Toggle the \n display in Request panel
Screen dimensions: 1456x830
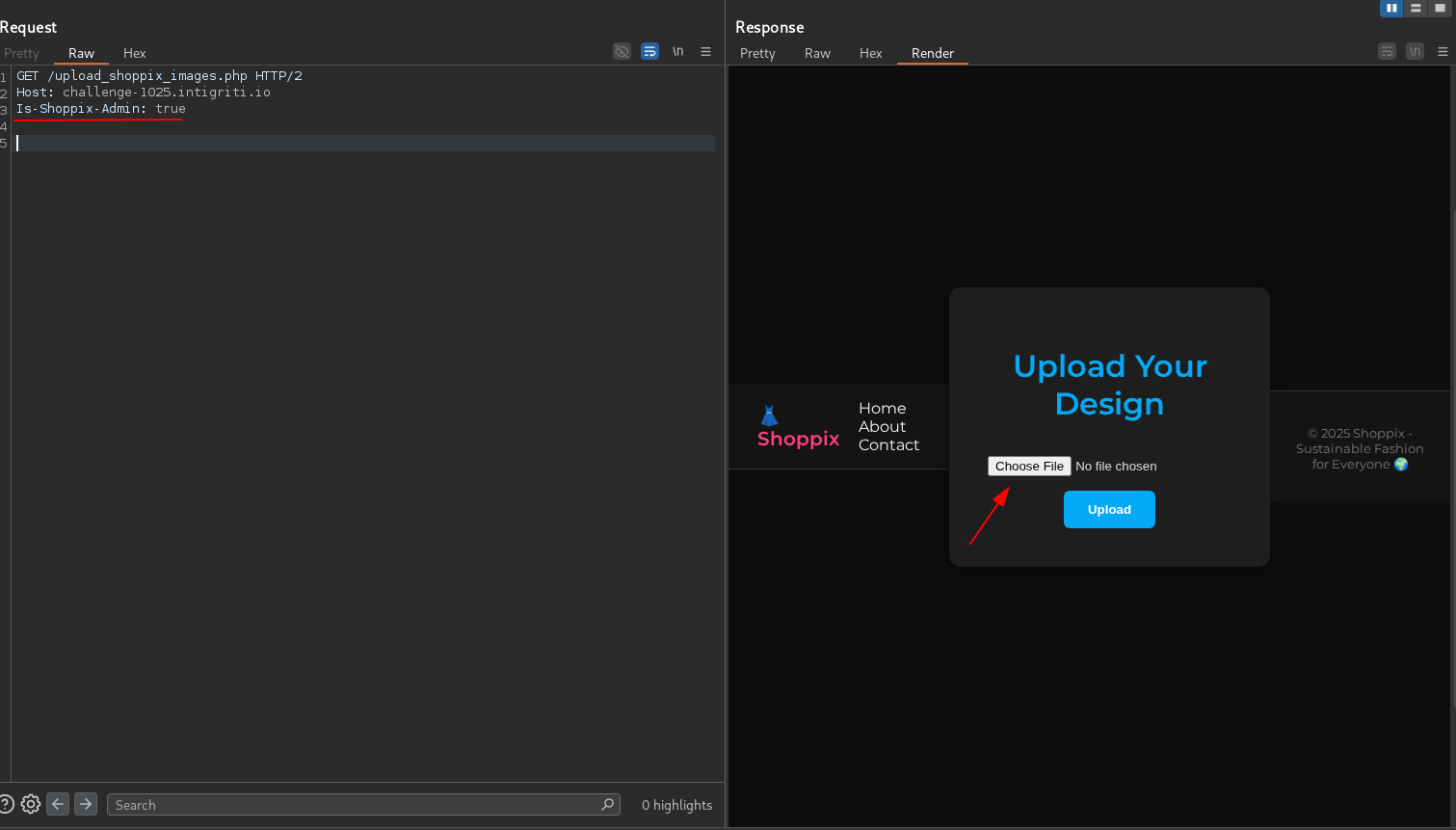677,51
